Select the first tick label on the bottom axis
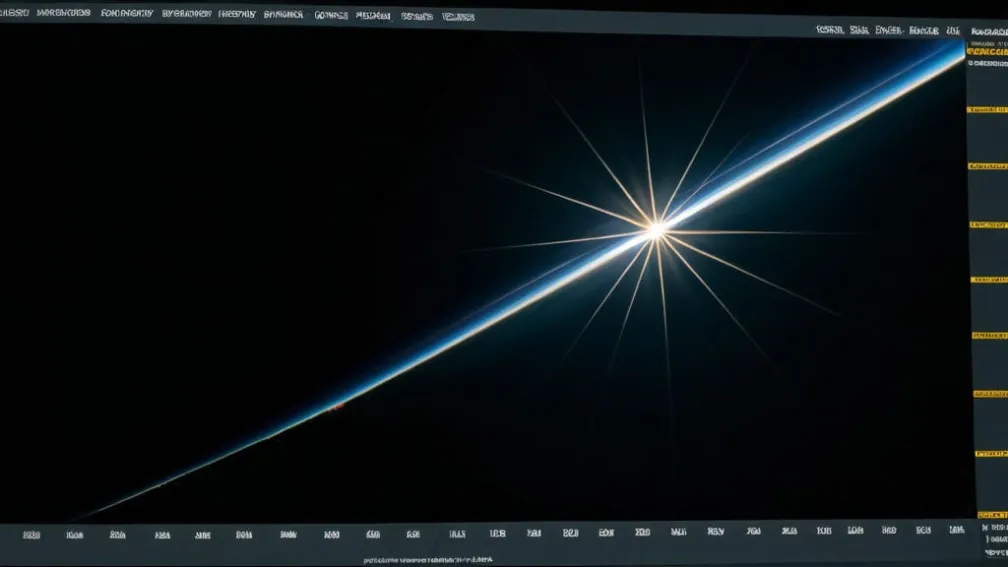1008x567 pixels. (31, 534)
